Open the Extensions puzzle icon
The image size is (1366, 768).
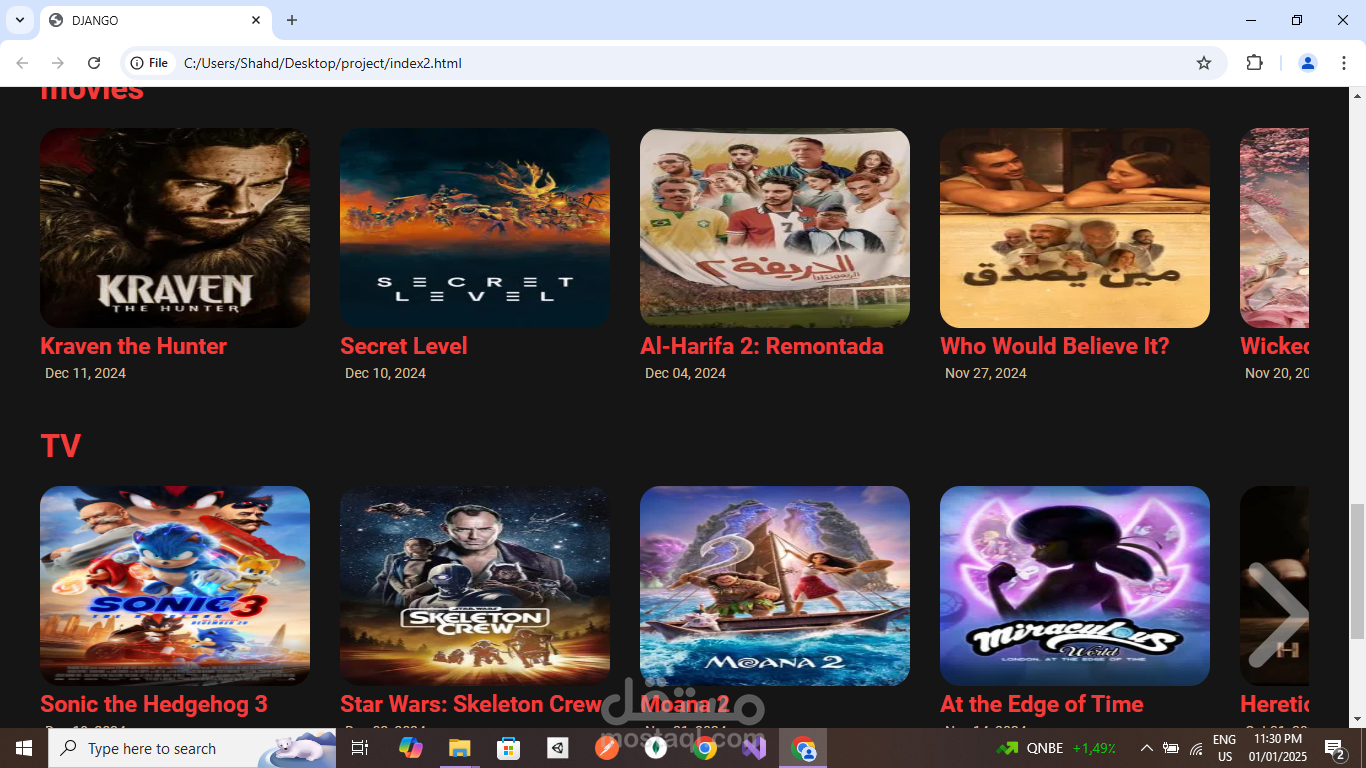coord(1254,63)
